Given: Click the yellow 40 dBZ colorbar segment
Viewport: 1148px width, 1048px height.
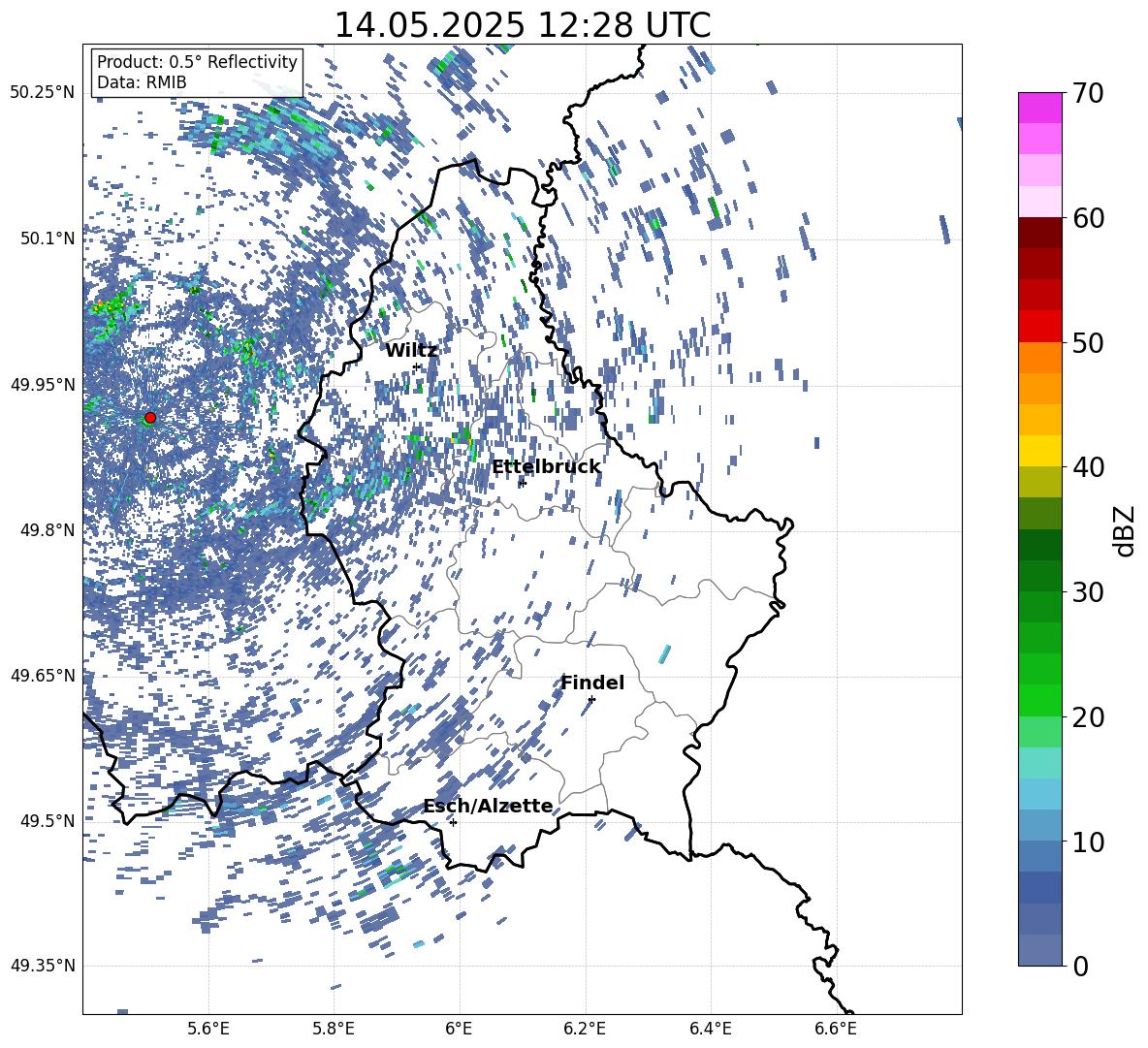Looking at the screenshot, I should (x=1039, y=450).
